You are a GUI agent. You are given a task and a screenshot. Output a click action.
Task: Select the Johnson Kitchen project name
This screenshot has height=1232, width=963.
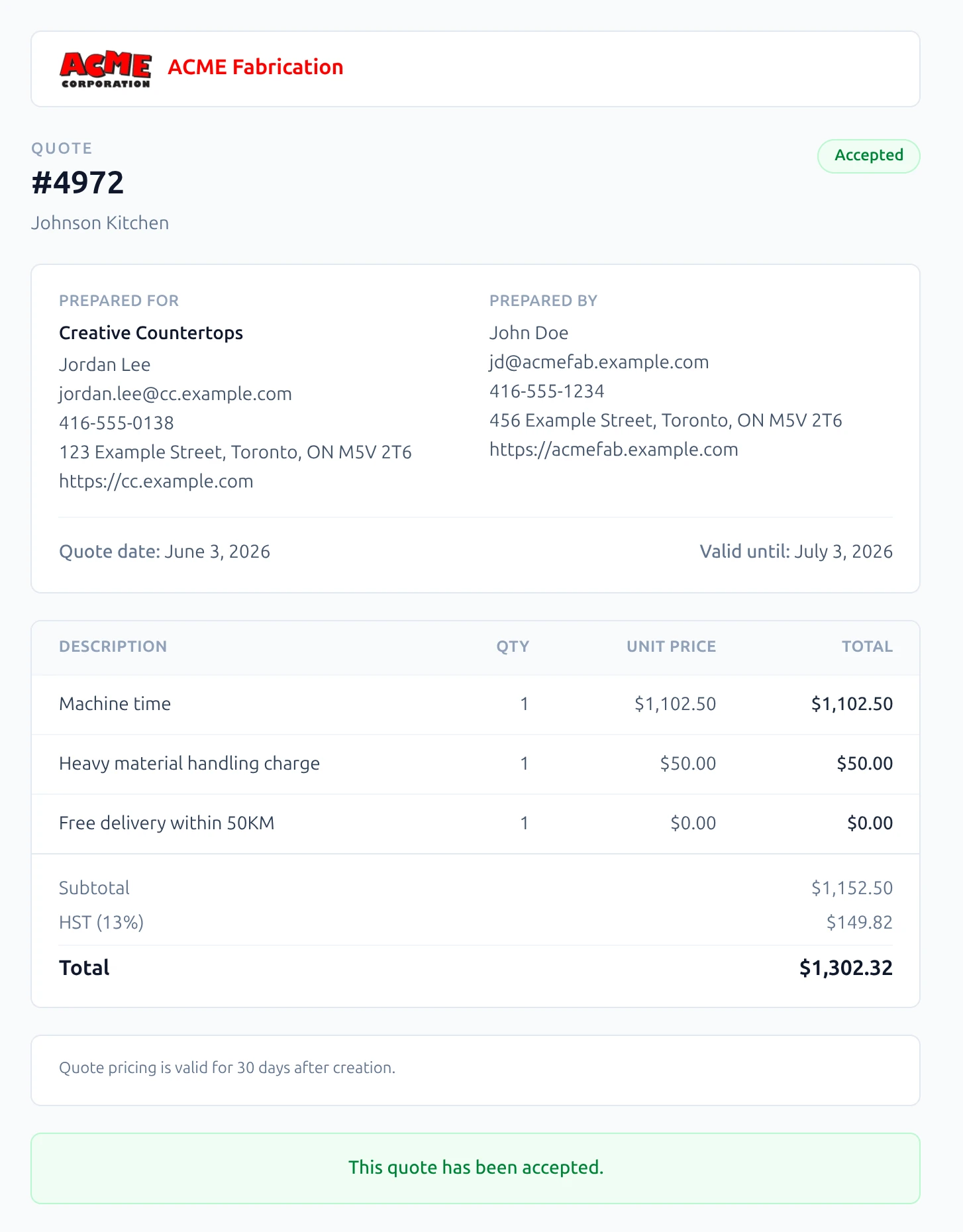pos(100,223)
